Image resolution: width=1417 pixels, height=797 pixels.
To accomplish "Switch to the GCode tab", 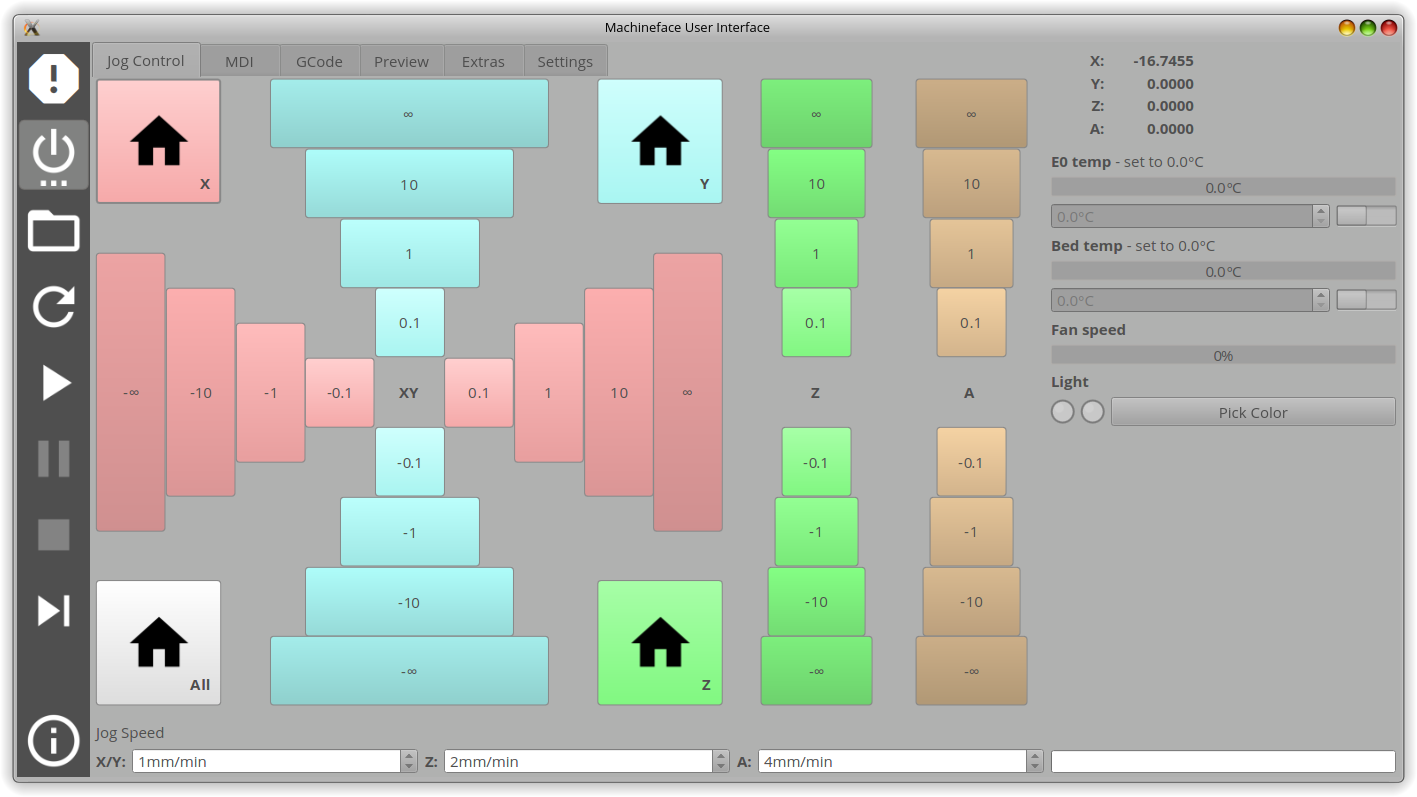I will click(x=319, y=62).
